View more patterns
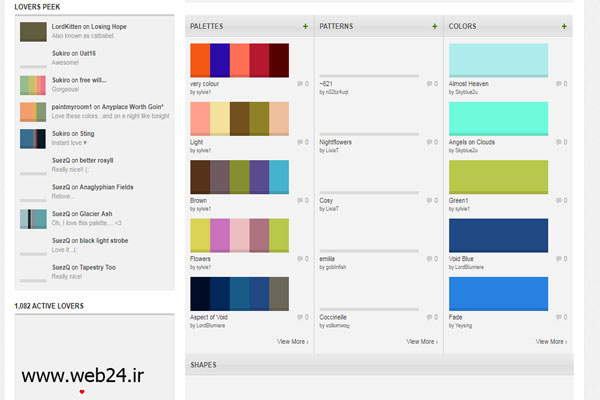Screen dimensions: 600x400 pos(422,341)
